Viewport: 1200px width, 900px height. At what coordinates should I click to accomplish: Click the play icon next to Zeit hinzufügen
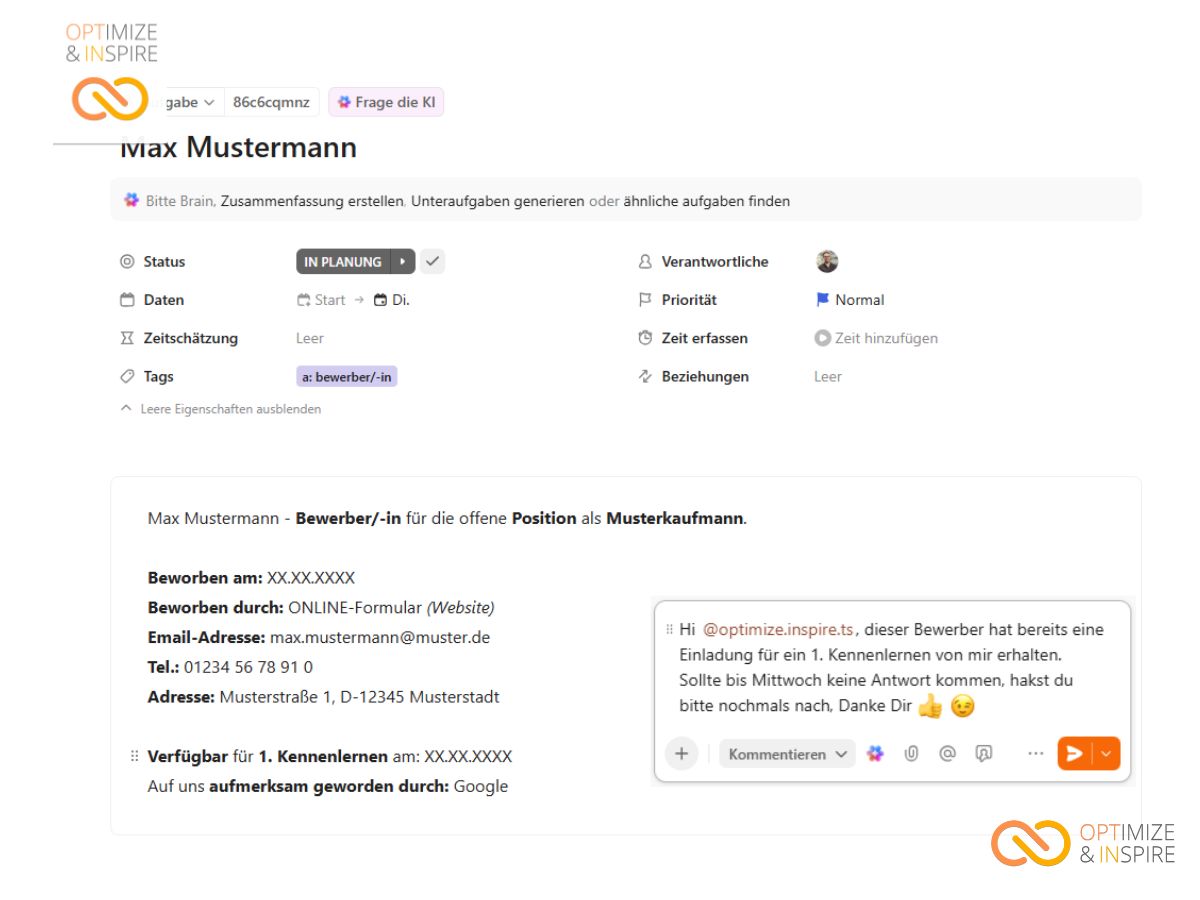823,338
